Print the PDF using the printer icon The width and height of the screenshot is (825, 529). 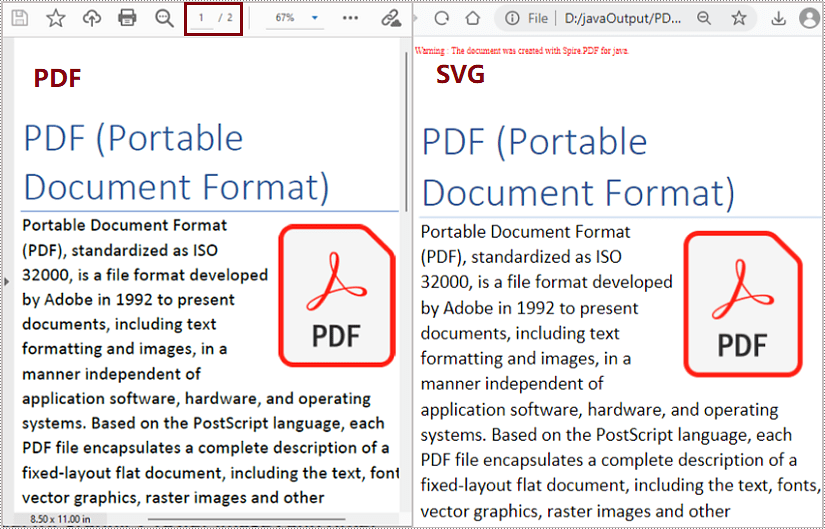[x=127, y=18]
